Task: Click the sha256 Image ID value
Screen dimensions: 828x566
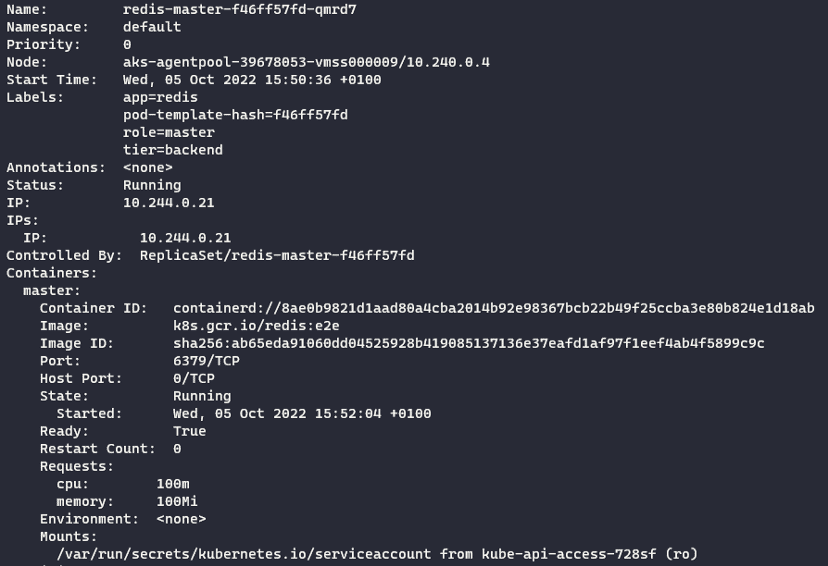Action: click(468, 343)
